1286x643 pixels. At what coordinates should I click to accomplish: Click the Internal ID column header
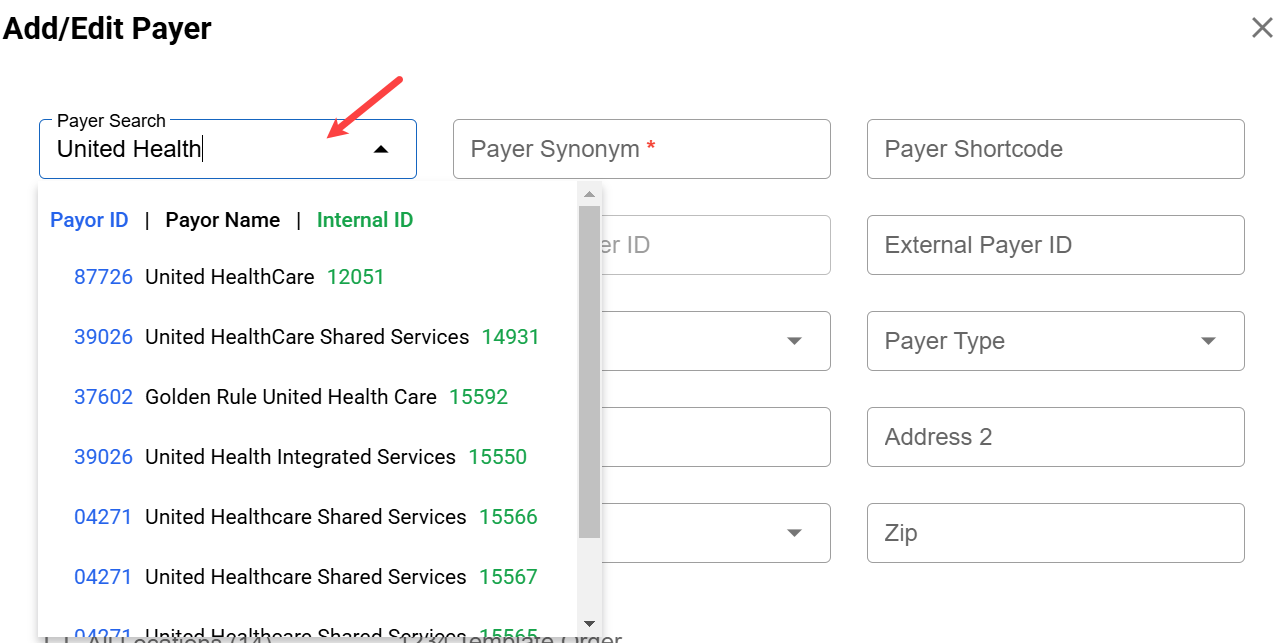click(x=365, y=220)
